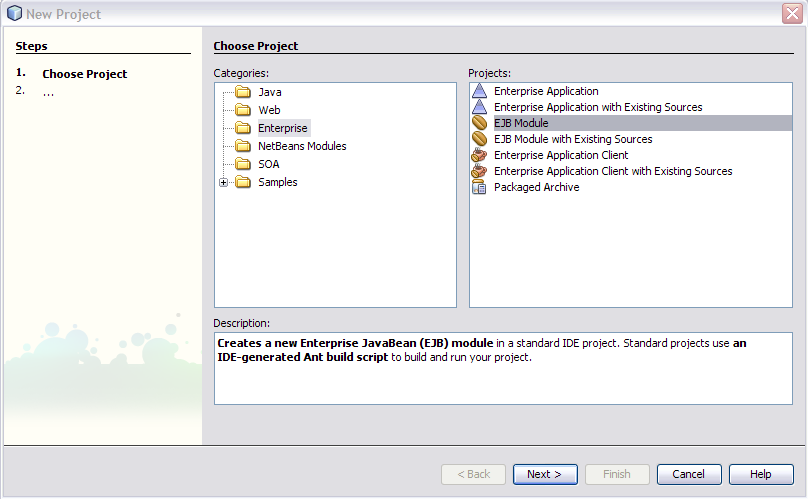Click the Choose Project step in Steps
Image resolution: width=808 pixels, height=499 pixels.
(85, 74)
